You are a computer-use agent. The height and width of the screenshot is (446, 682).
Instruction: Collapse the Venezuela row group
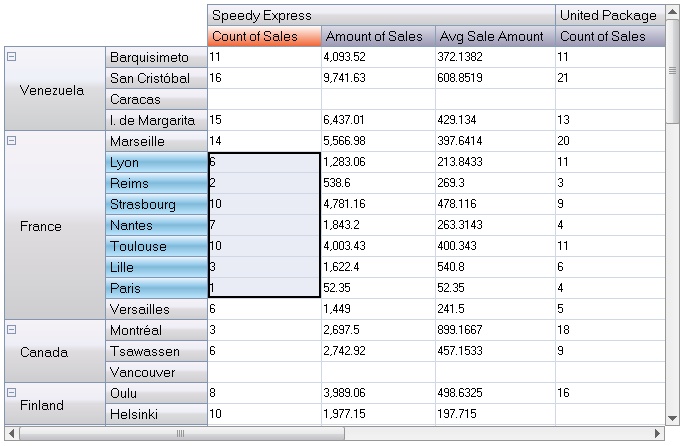pyautogui.click(x=12, y=57)
